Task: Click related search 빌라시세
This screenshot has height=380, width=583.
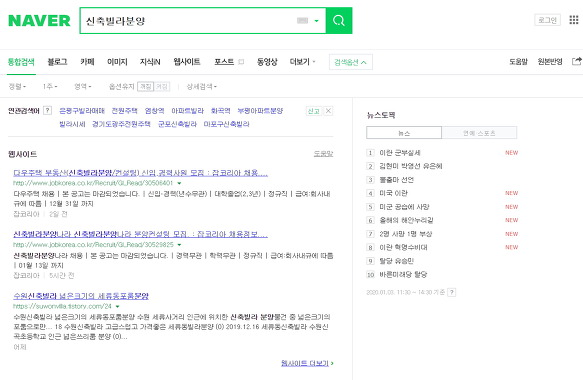Action: pos(72,124)
